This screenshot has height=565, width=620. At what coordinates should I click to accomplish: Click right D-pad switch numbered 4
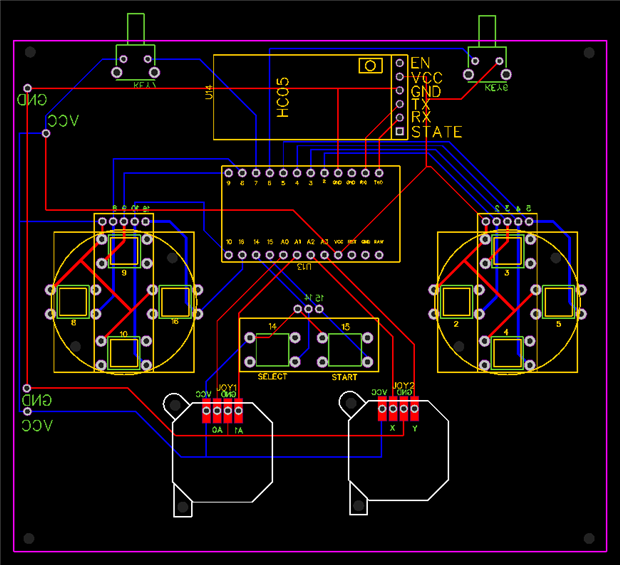tap(507, 353)
